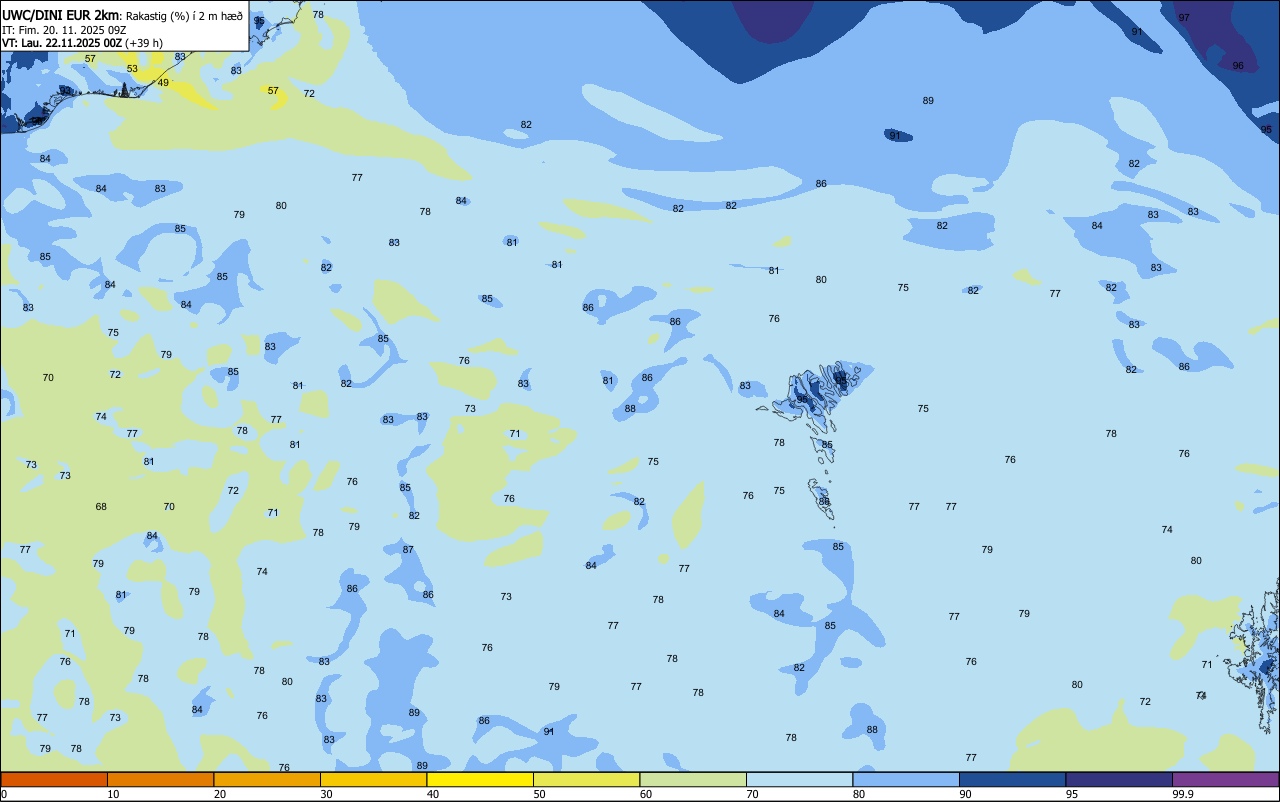Click the '68' humidity value on the map
This screenshot has width=1280, height=802.
coord(101,507)
